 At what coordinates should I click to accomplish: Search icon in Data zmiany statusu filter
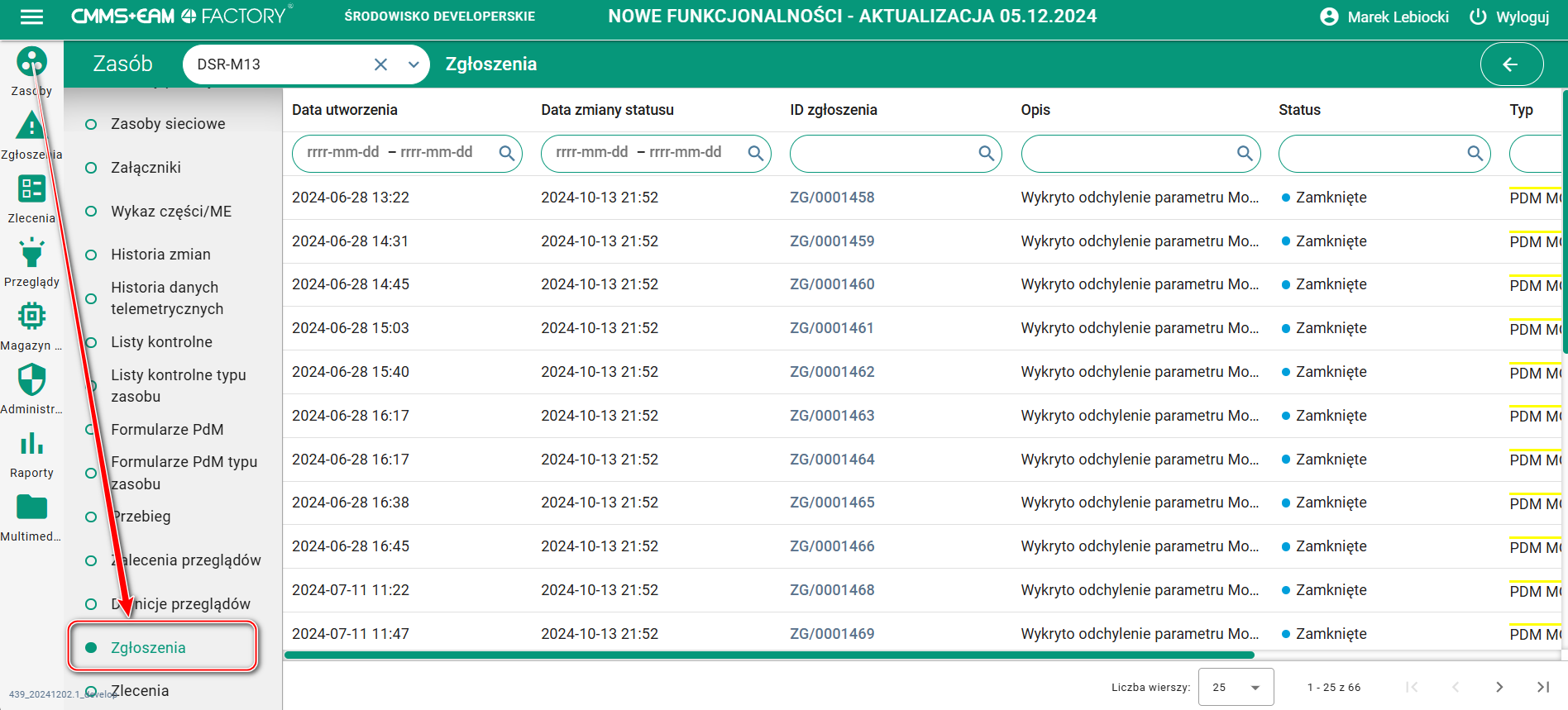pos(755,153)
